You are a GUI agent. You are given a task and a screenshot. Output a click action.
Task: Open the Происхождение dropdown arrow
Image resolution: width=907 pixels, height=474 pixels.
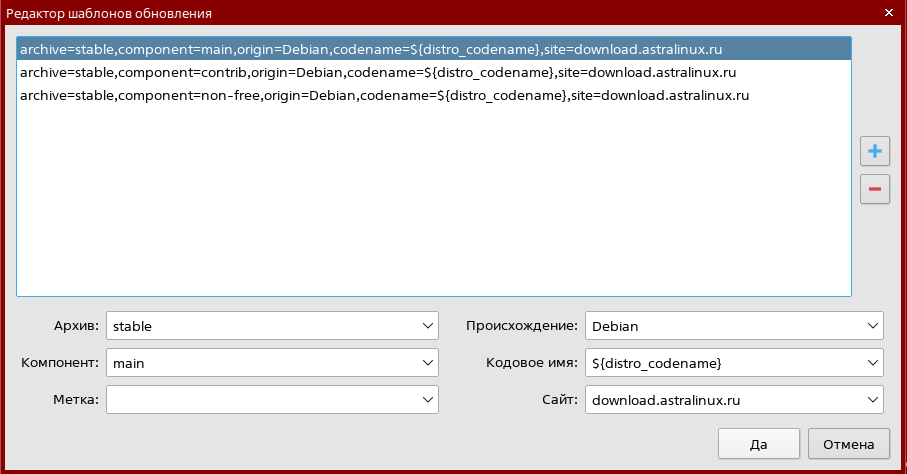(873, 326)
